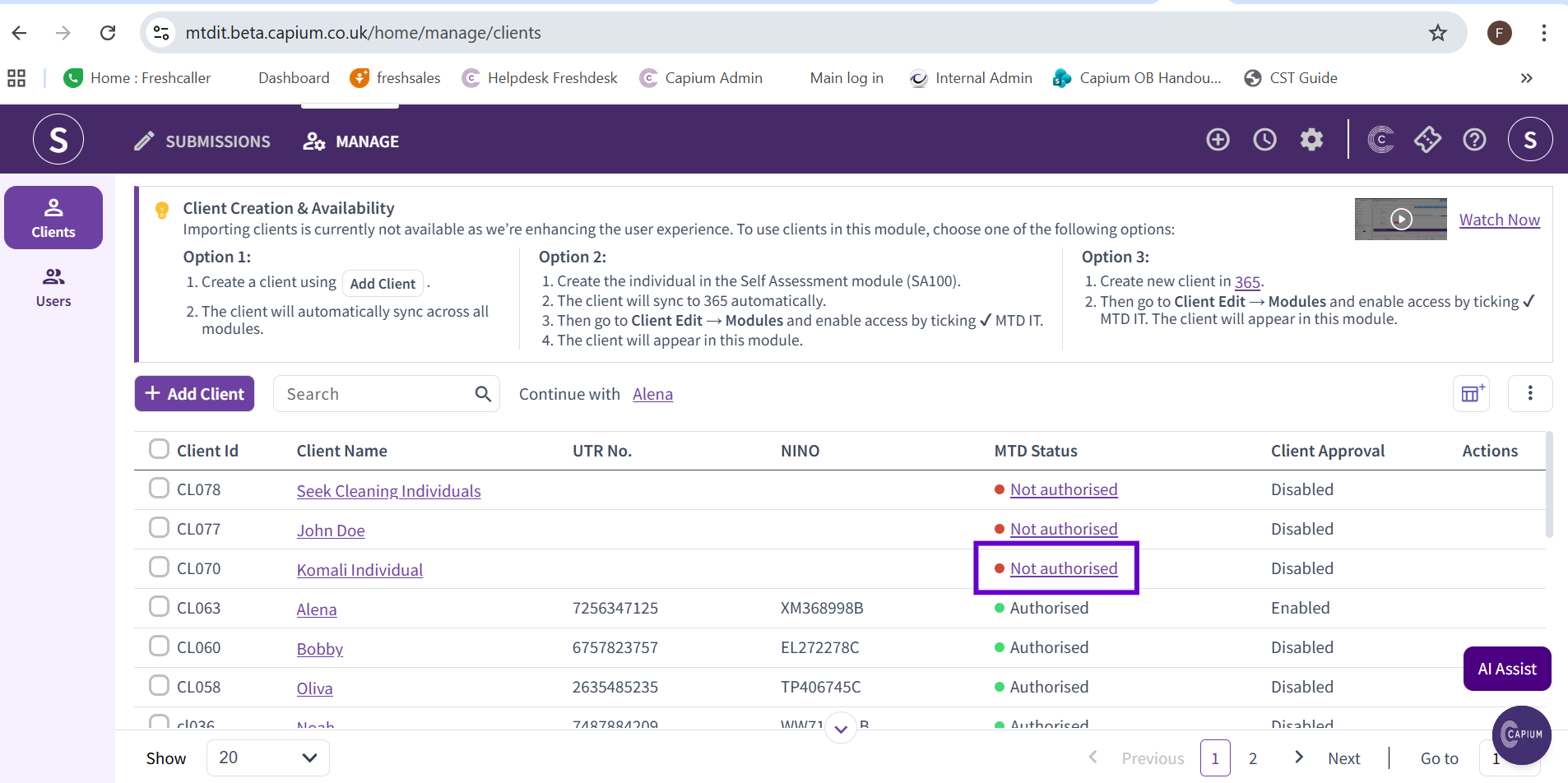Play the Watch Now video thumbnail

(x=1401, y=219)
